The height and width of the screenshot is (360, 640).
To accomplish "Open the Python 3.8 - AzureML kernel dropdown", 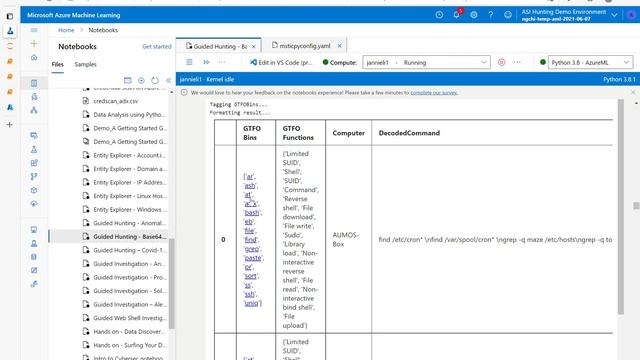I will coord(590,62).
